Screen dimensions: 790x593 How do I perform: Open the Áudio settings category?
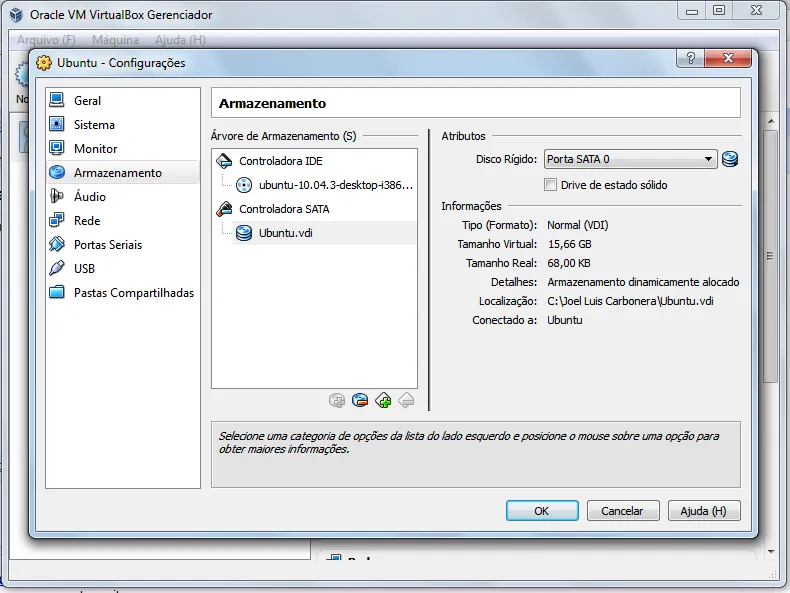122,196
